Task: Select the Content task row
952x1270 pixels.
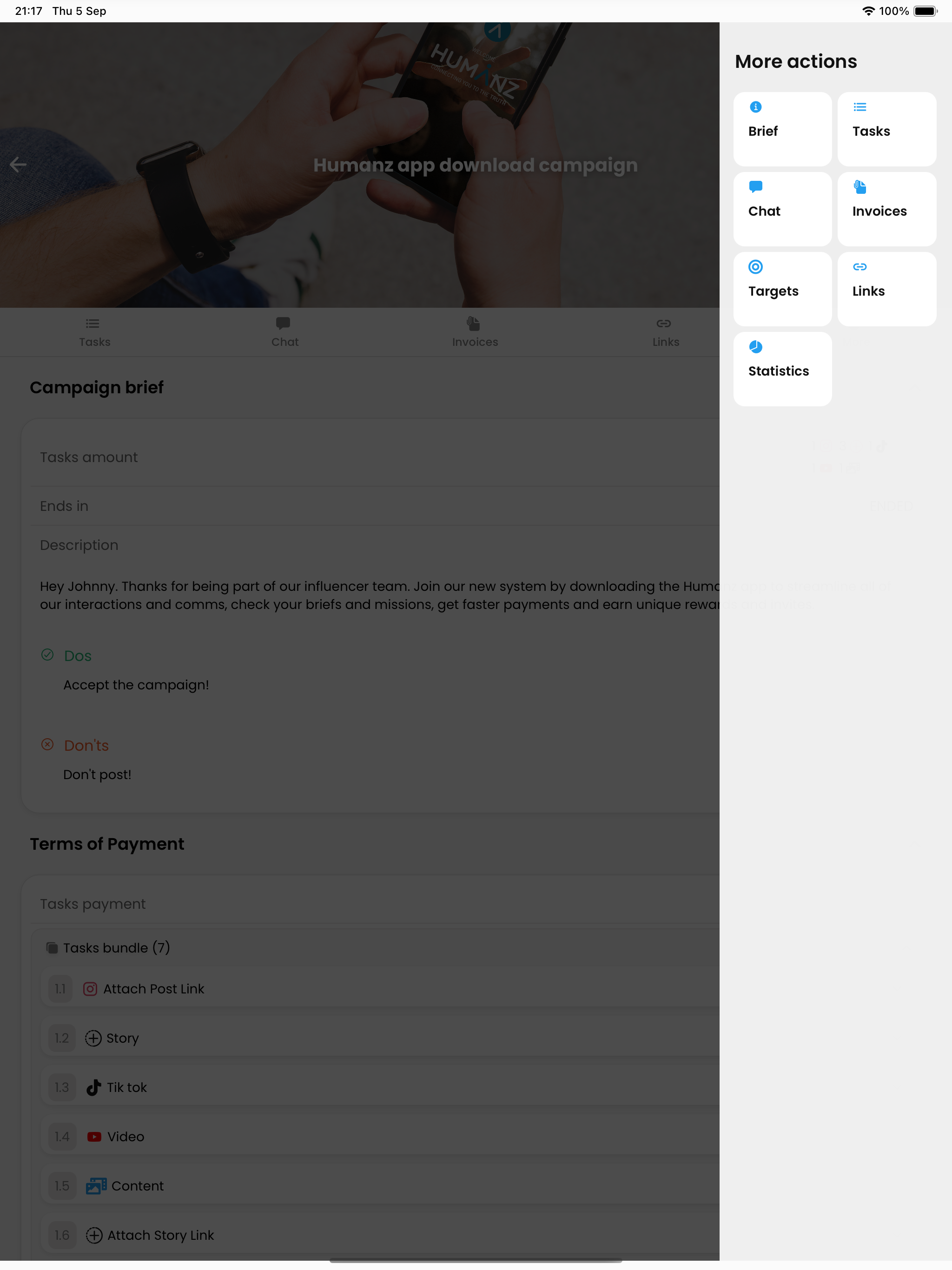Action: click(x=379, y=1185)
